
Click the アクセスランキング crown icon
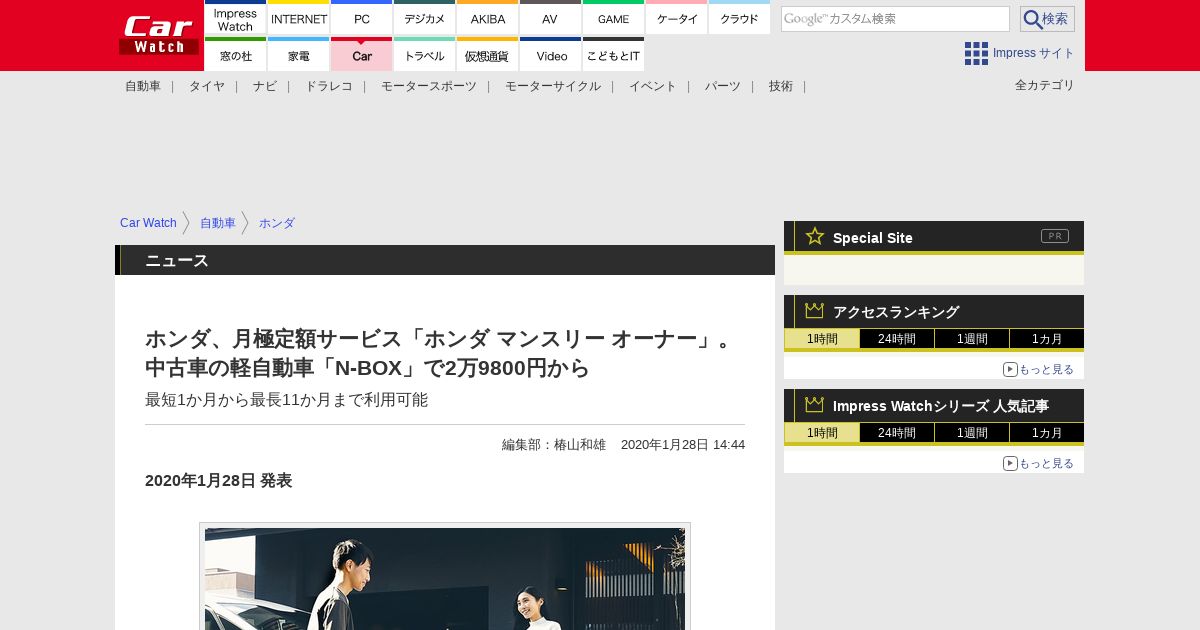pos(815,311)
